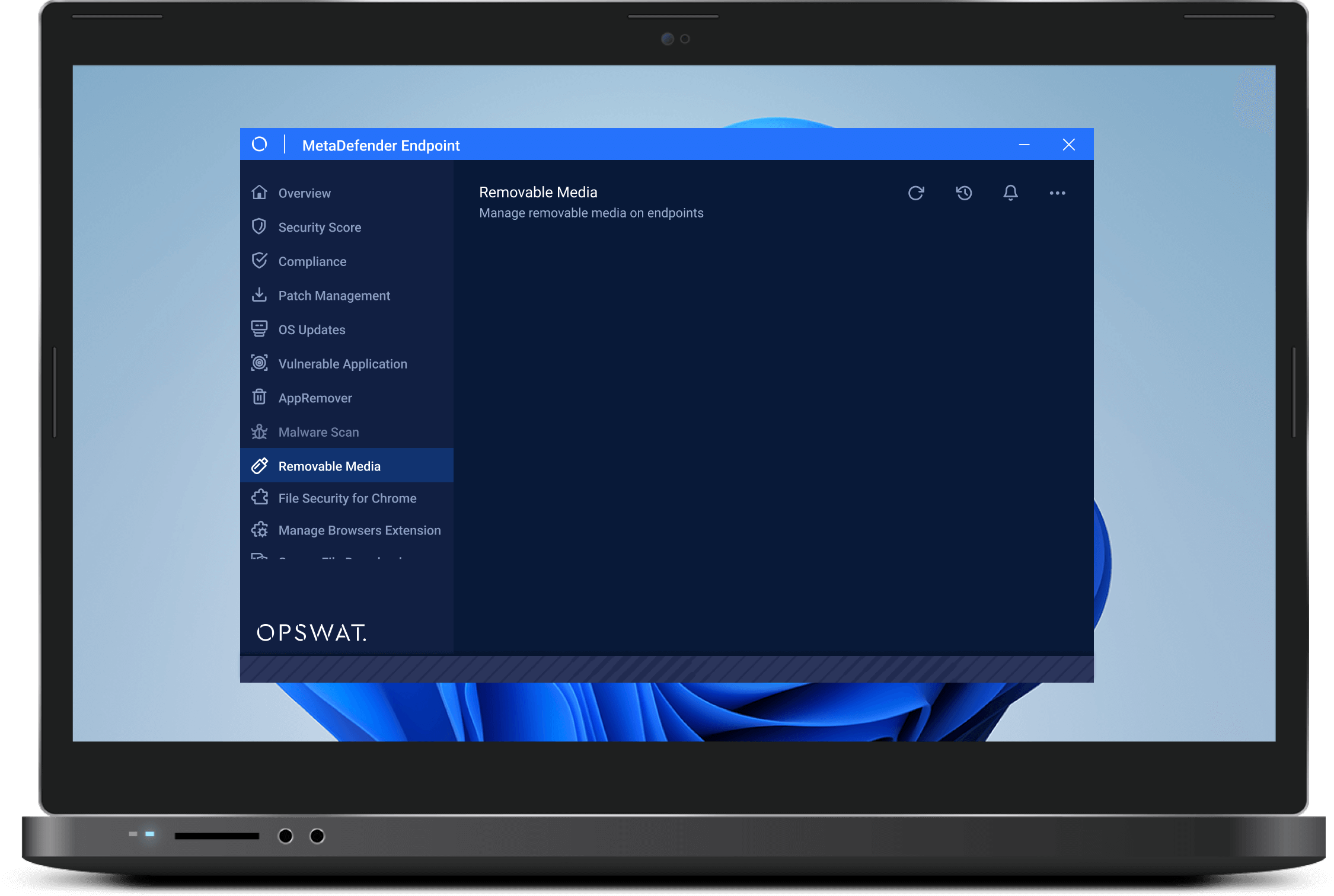
Task: Go to Malware Scan
Action: (x=347, y=432)
